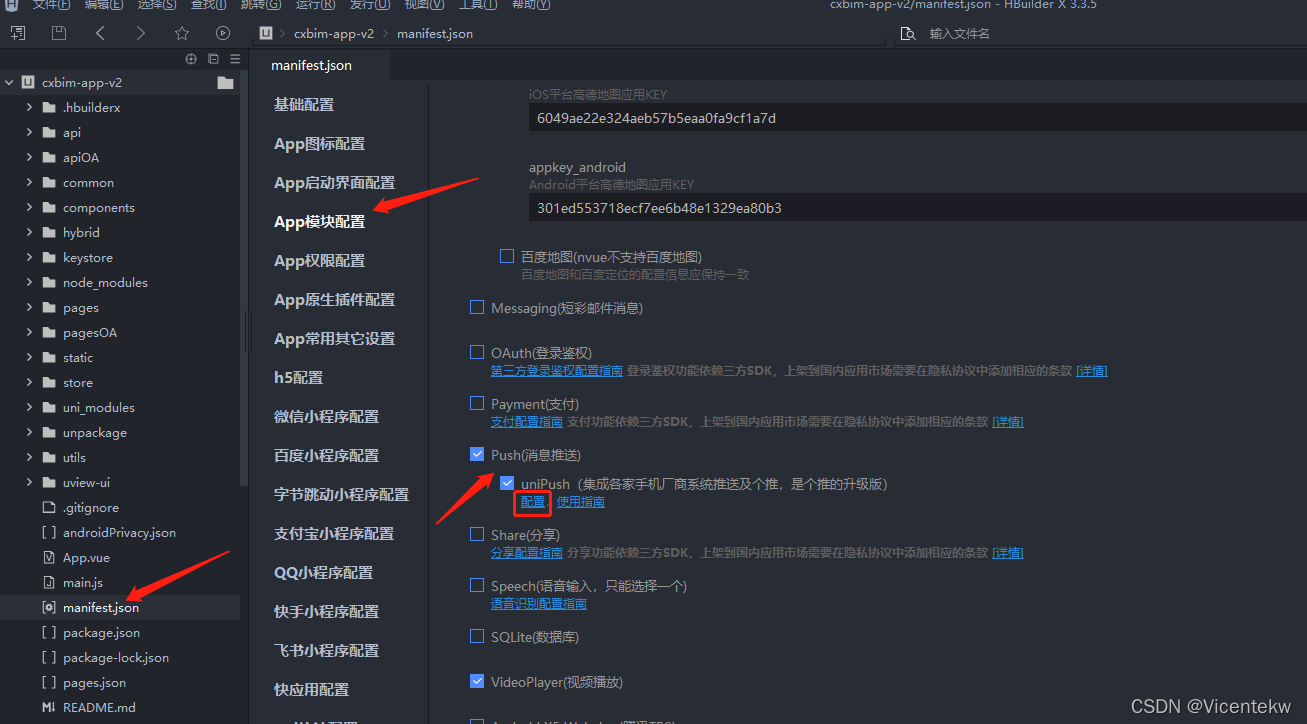1307x724 pixels.
Task: Click the new file toolbar icon
Action: click(17, 33)
